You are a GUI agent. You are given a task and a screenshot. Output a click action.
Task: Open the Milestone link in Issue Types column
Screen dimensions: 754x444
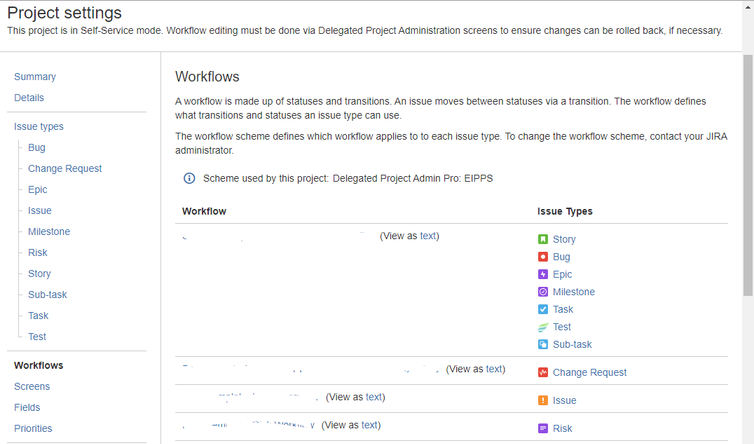pos(574,292)
